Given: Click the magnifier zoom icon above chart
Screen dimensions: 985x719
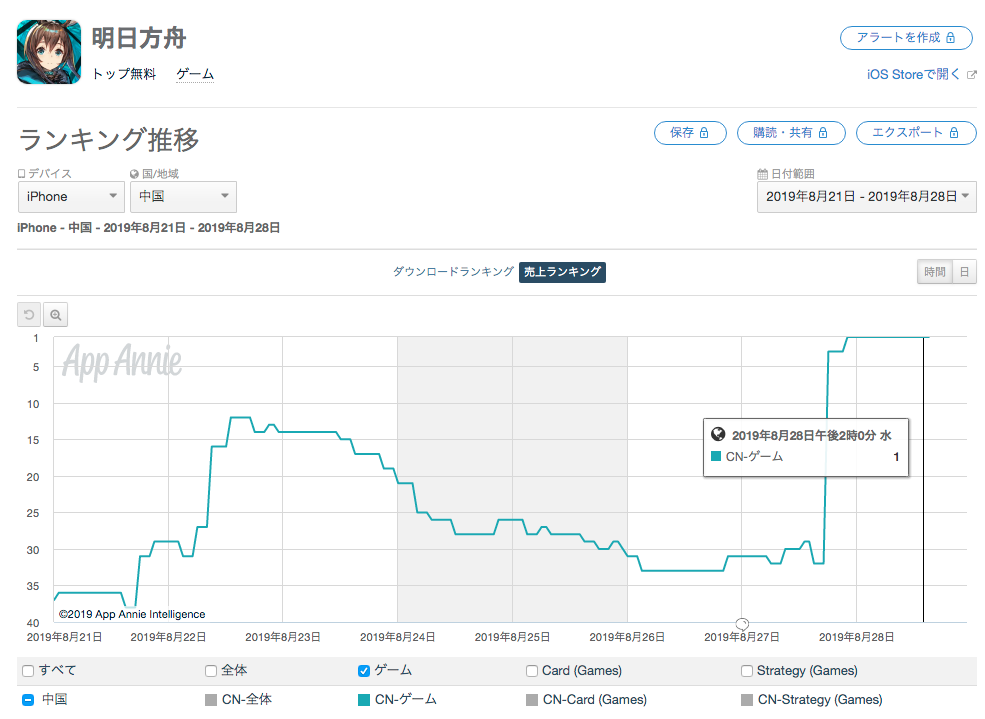Looking at the screenshot, I should pyautogui.click(x=55, y=315).
